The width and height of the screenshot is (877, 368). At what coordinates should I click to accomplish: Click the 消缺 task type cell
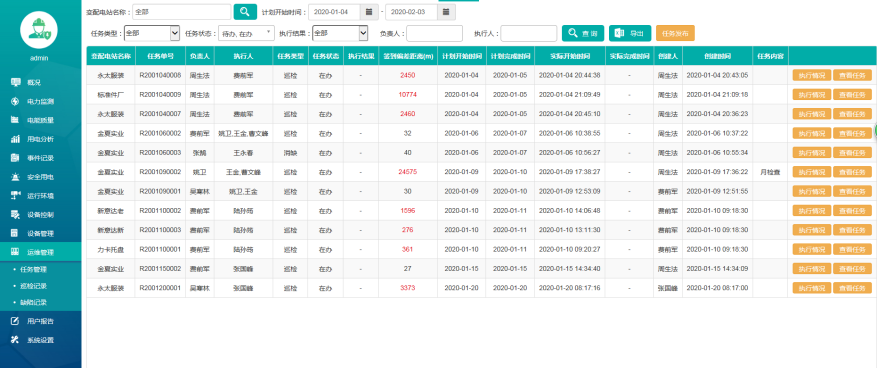tap(290, 153)
